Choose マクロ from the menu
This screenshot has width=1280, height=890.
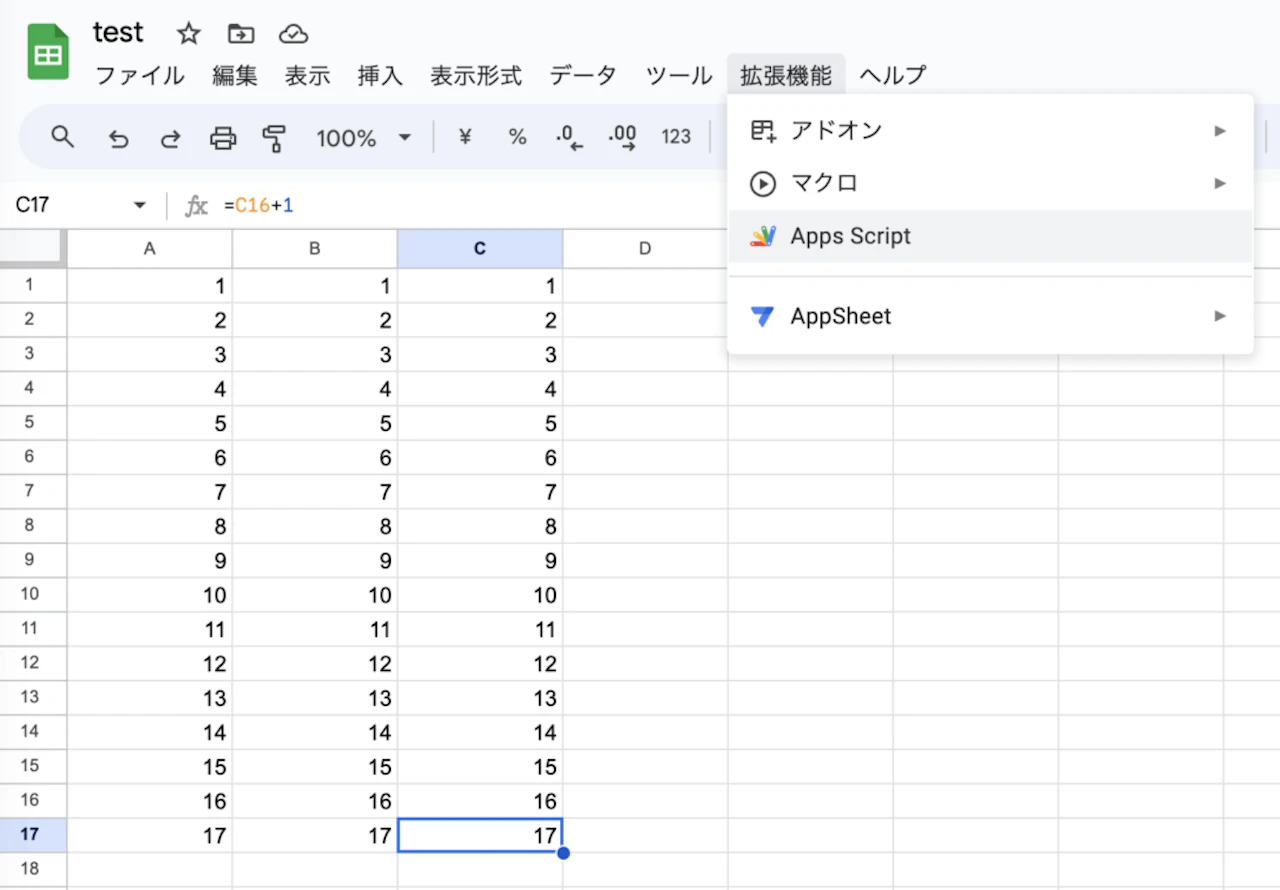pyautogui.click(x=990, y=183)
